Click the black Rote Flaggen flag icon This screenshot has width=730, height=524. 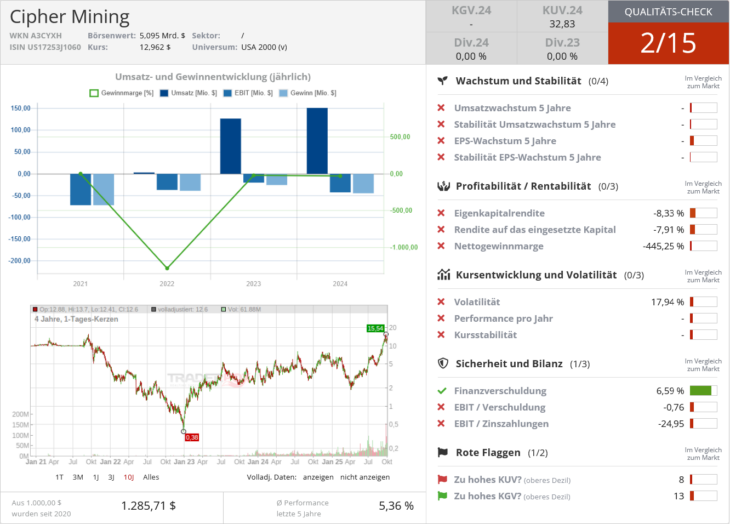442,452
